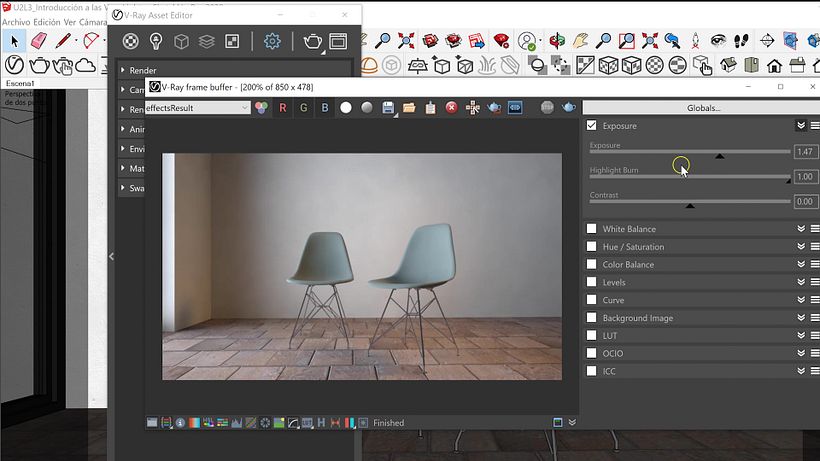Expand the Levels section chevron

tap(801, 283)
